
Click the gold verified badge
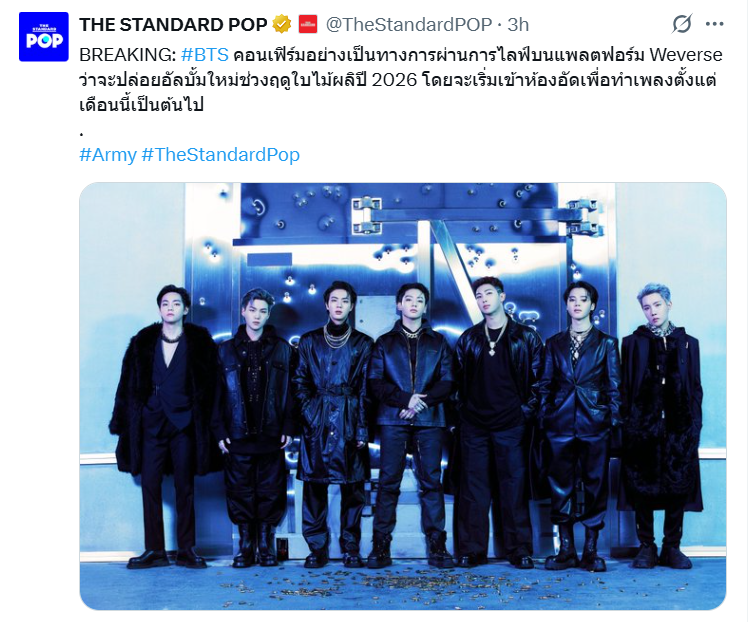pos(282,24)
